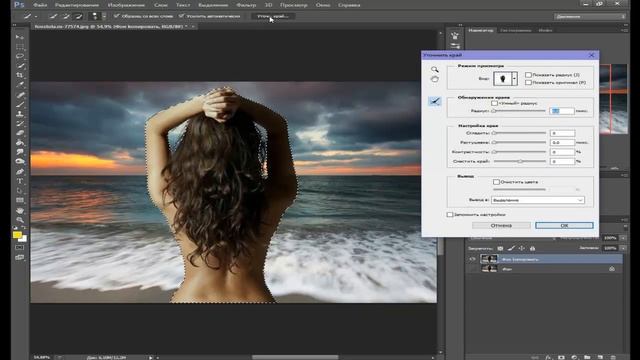Open the tool preset picker dropdown arrow
This screenshot has height=360, width=640.
[36, 16]
